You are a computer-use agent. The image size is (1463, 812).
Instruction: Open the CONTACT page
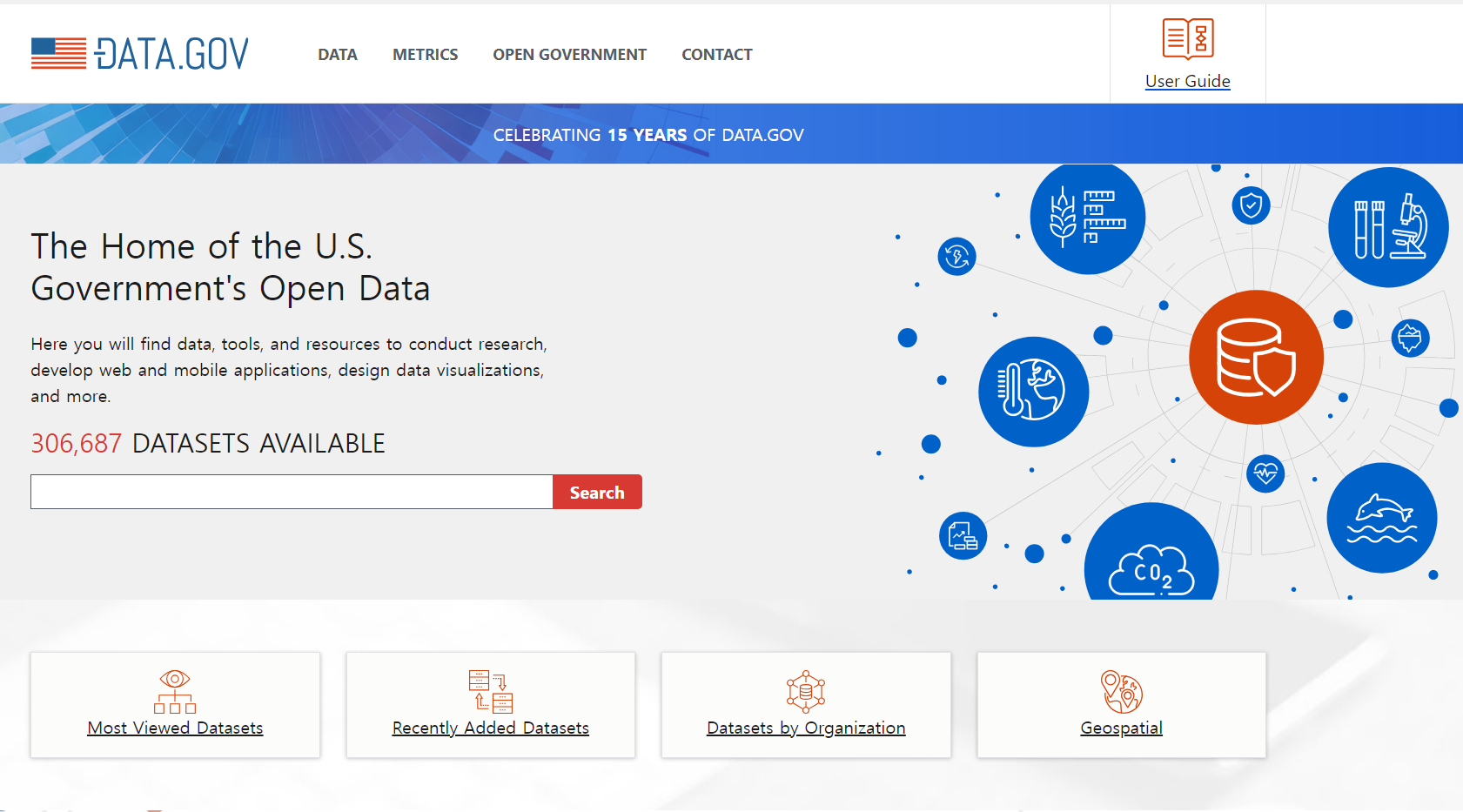(x=717, y=55)
